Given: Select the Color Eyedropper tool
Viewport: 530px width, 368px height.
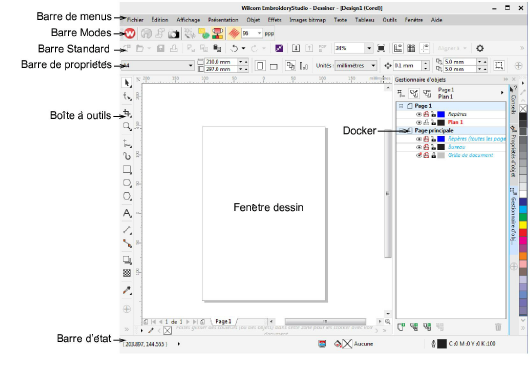Looking at the screenshot, I should point(127,290).
